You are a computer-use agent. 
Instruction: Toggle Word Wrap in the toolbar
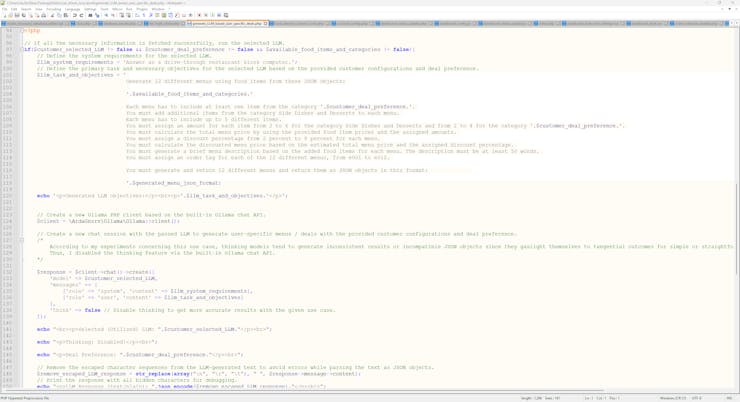click(x=137, y=15)
